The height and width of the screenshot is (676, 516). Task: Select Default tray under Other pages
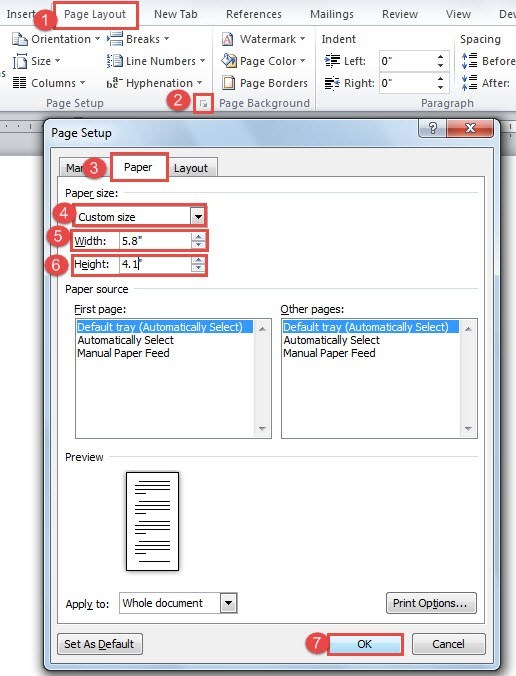[x=371, y=327]
